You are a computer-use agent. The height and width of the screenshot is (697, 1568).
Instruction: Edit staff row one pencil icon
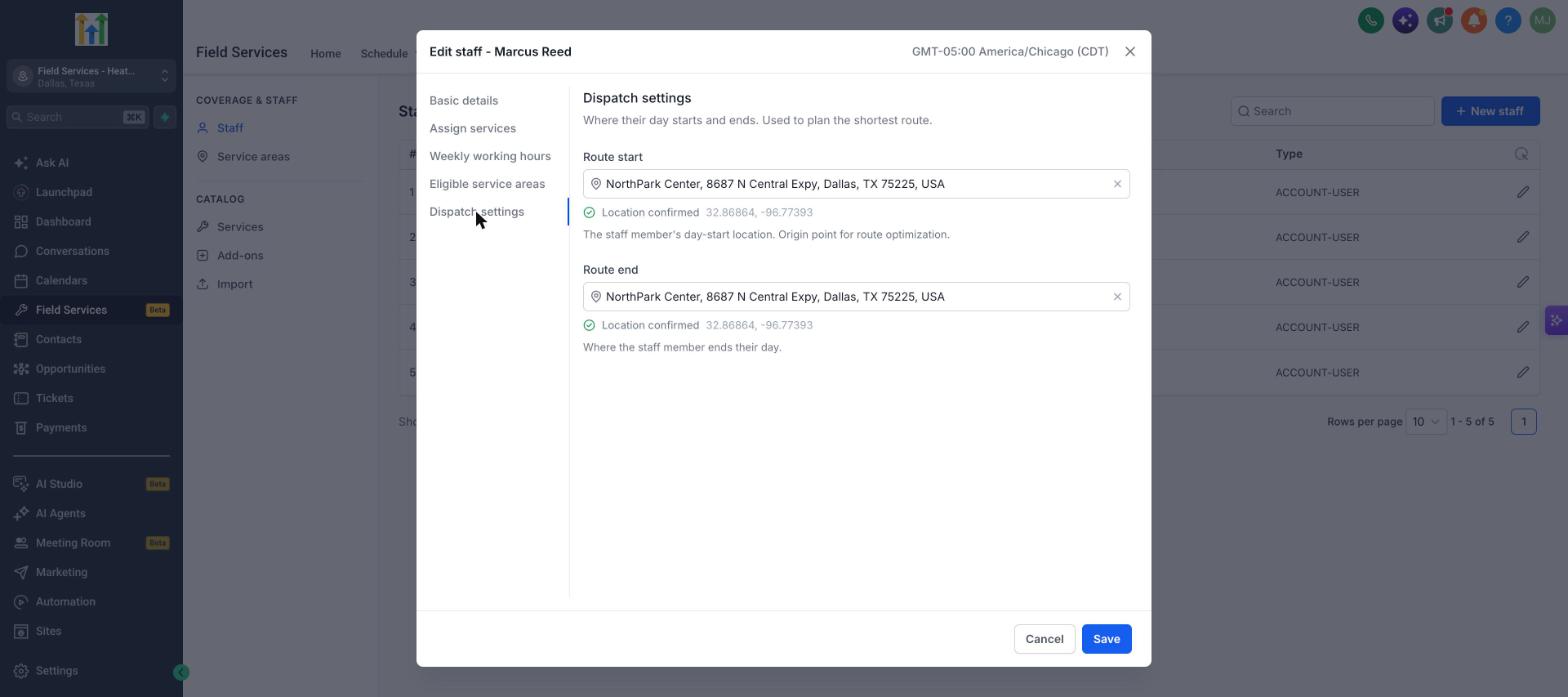pos(1523,192)
